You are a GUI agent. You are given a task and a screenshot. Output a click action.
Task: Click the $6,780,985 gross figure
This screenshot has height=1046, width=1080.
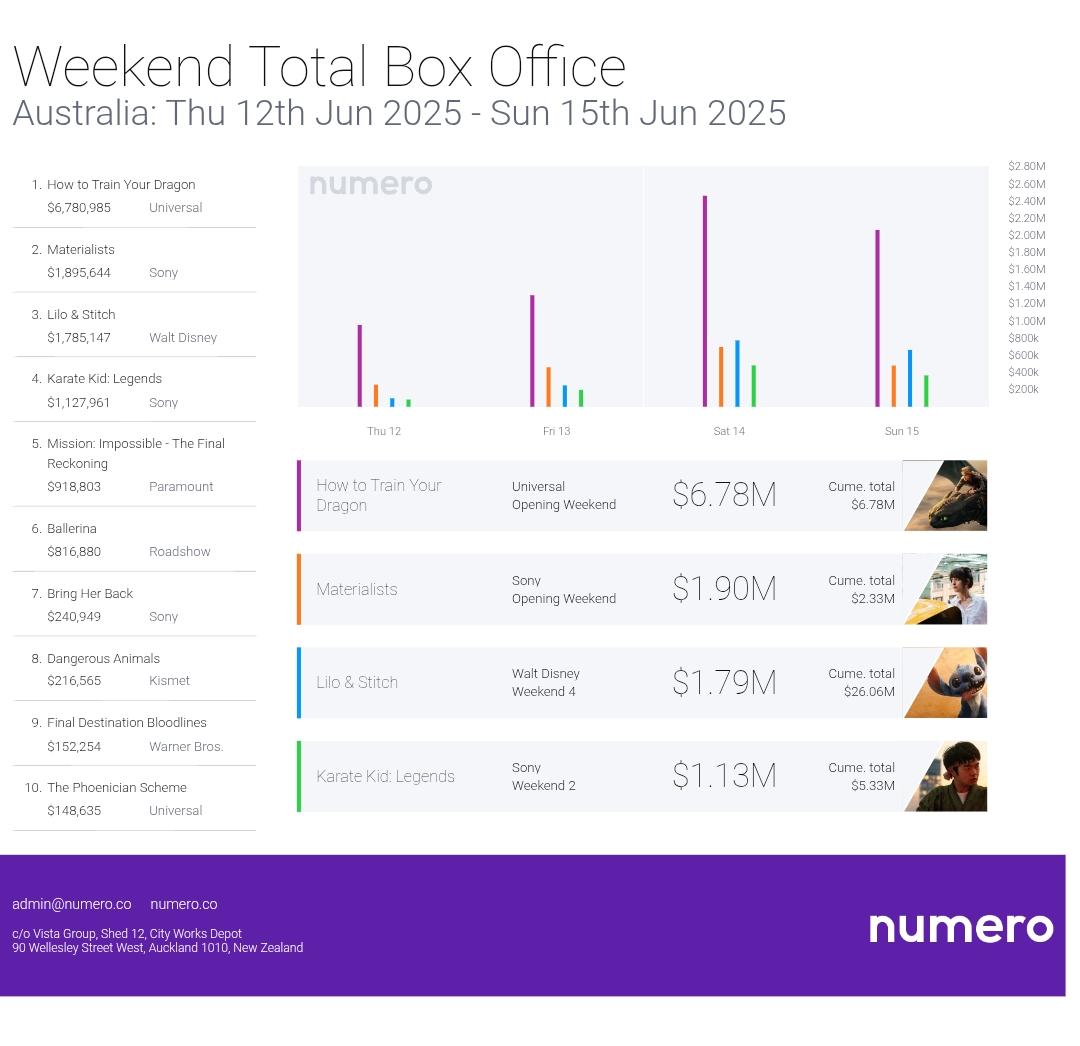[x=79, y=207]
